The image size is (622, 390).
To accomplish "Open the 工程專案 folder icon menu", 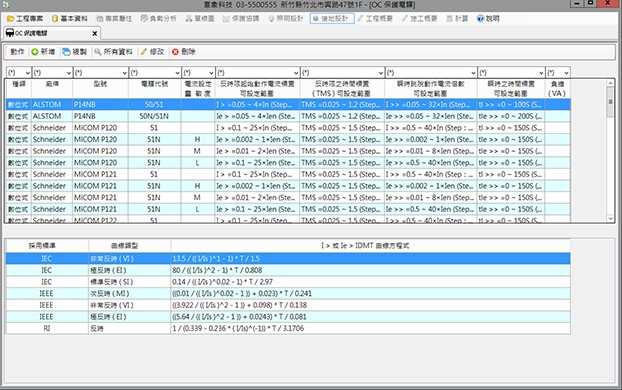I will point(25,19).
